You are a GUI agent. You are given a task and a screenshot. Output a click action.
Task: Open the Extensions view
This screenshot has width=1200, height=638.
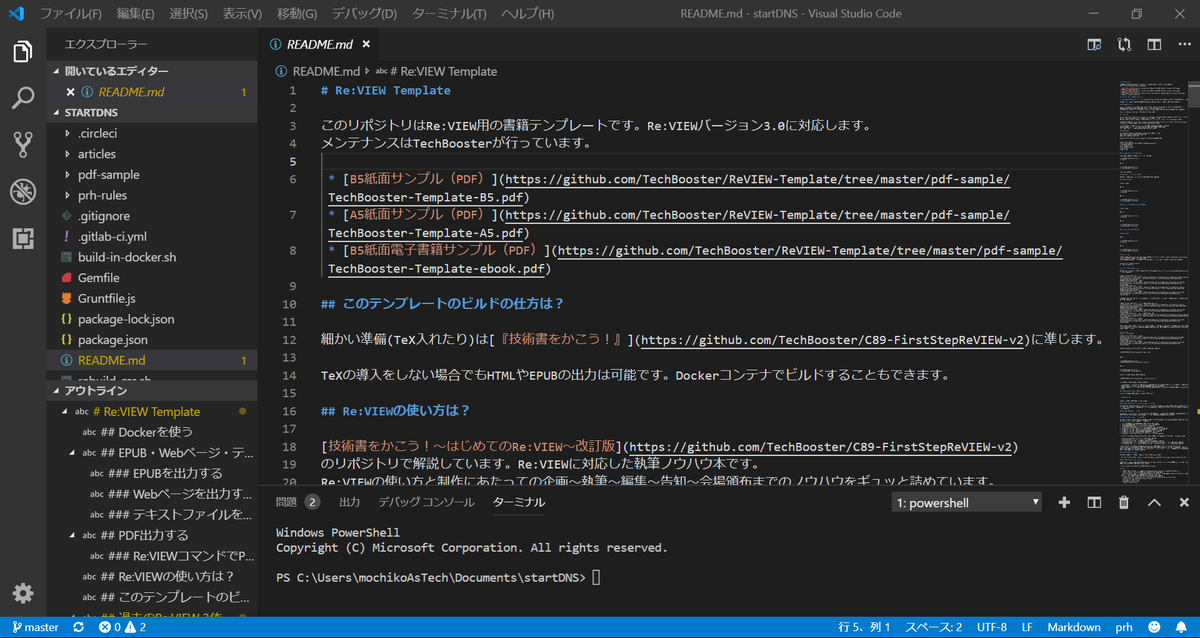(x=23, y=238)
